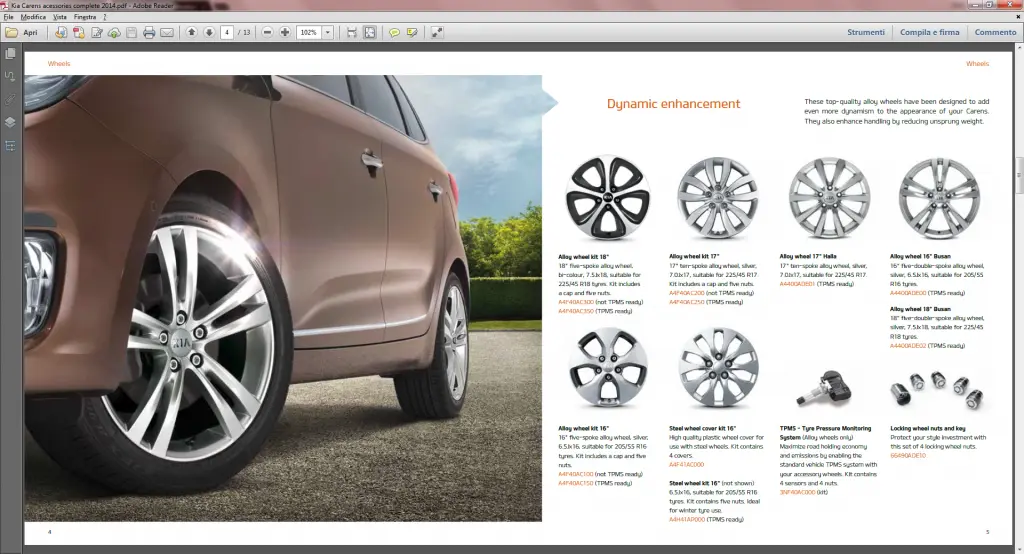Click the steel wheel cover 16 inch image
Viewport: 1024px width, 554px height.
coord(718,368)
